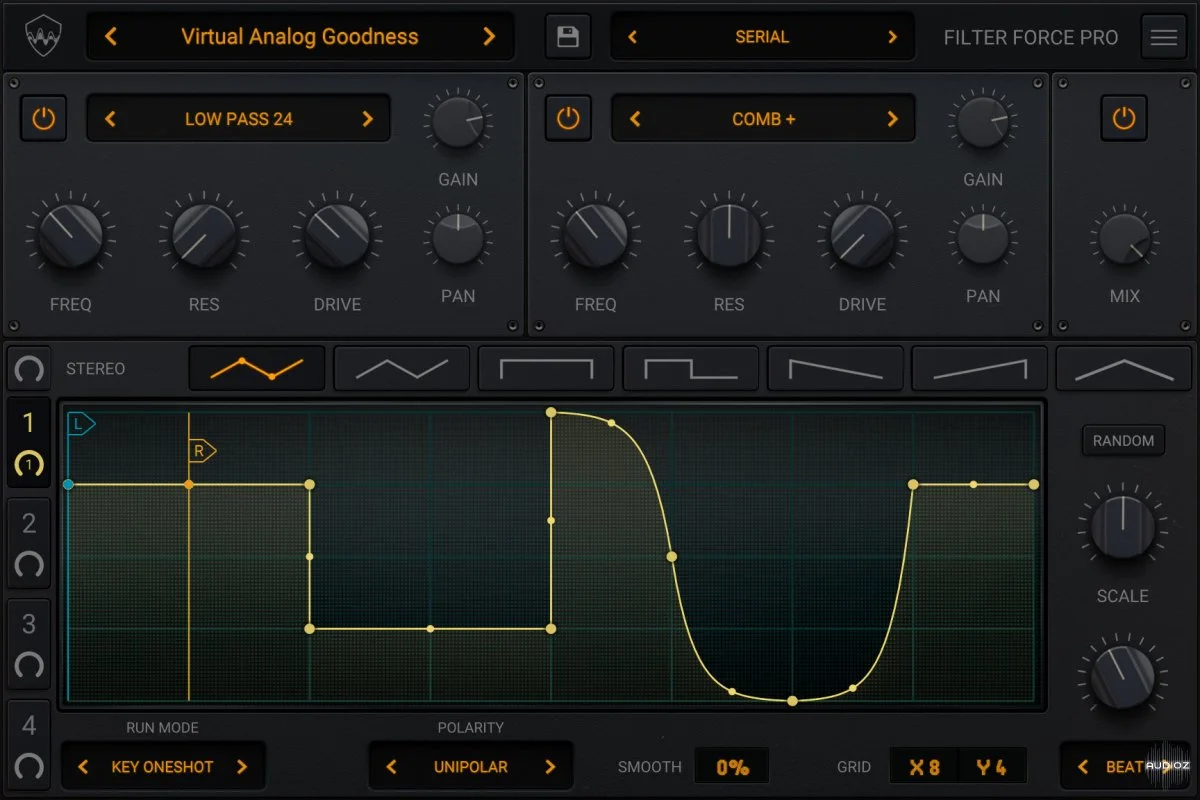Click the grid X 8 value
This screenshot has width=1200, height=800.
click(x=924, y=768)
